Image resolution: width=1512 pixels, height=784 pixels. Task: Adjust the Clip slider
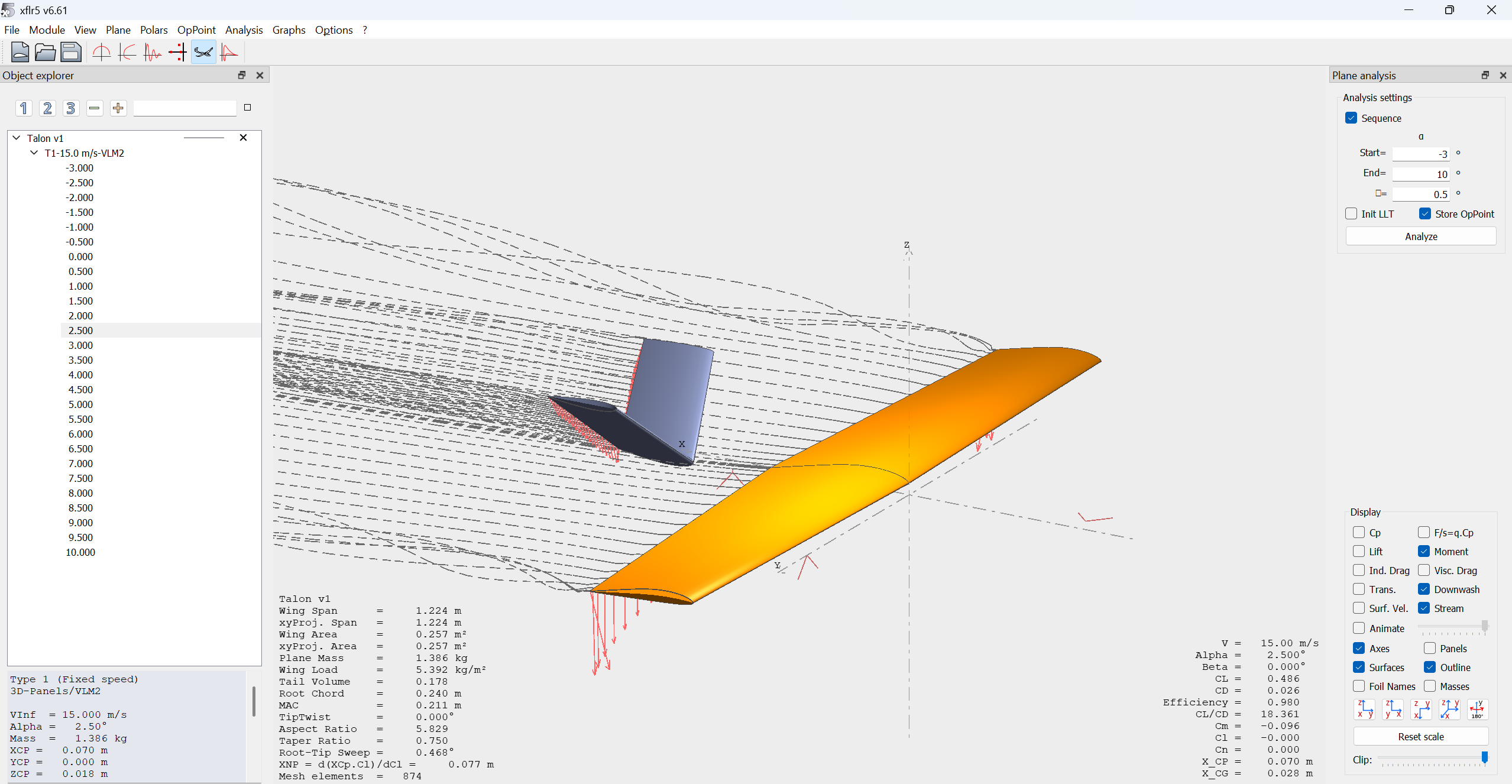tap(1432, 759)
